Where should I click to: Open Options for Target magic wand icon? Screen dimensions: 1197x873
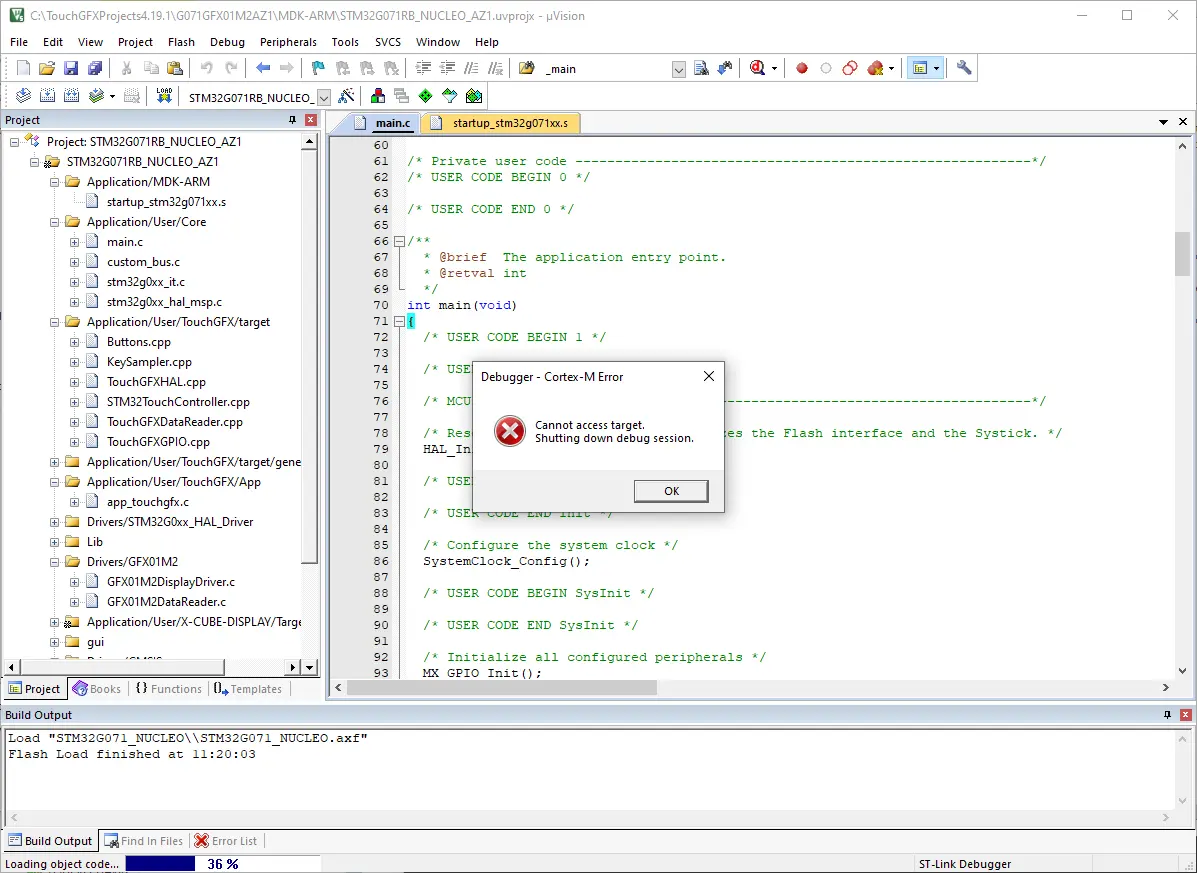(x=346, y=96)
